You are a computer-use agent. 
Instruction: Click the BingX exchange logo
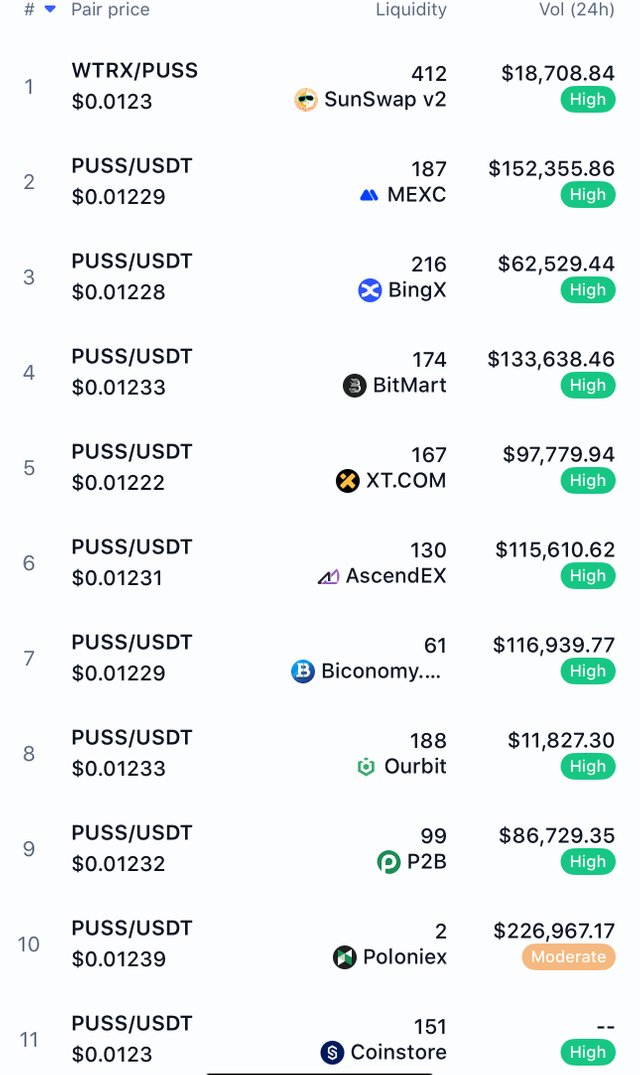[x=370, y=291]
